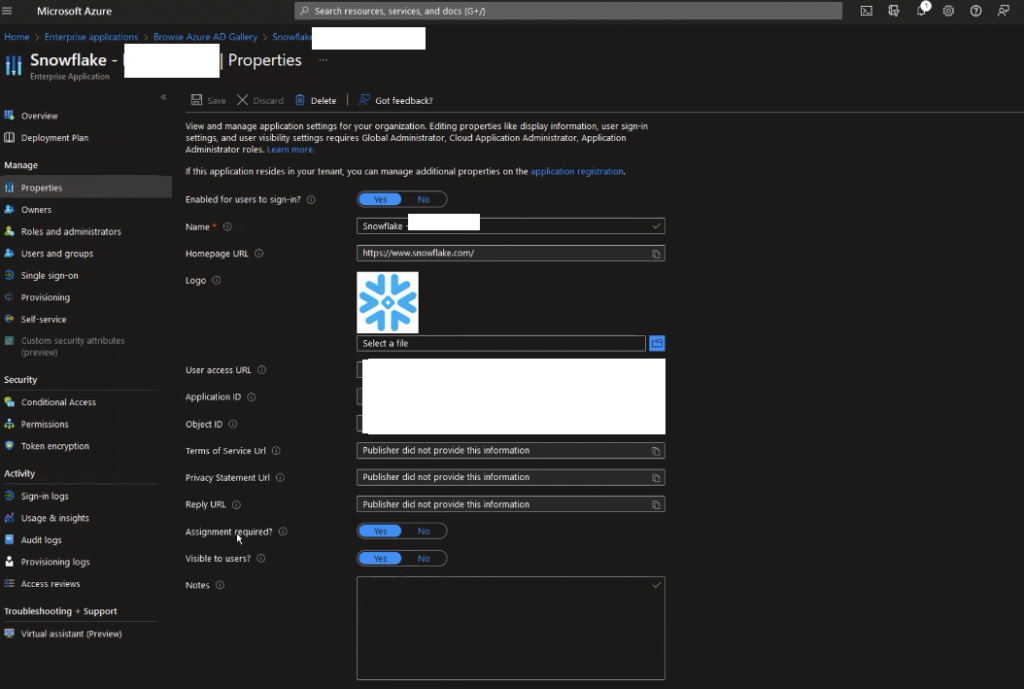Open the application registration link
Image resolution: width=1024 pixels, height=689 pixels.
click(x=575, y=171)
